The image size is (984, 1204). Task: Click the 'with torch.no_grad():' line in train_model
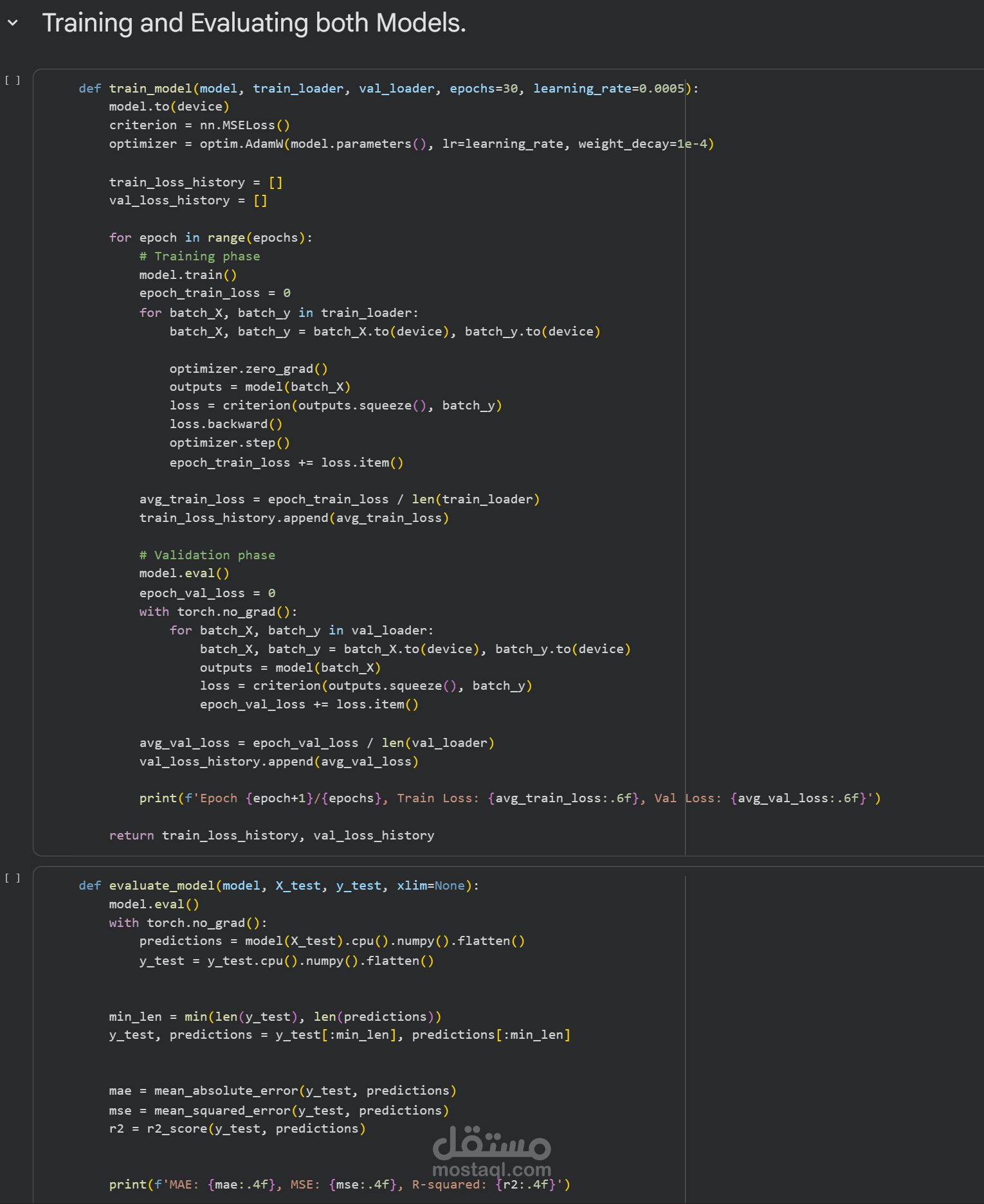(218, 612)
